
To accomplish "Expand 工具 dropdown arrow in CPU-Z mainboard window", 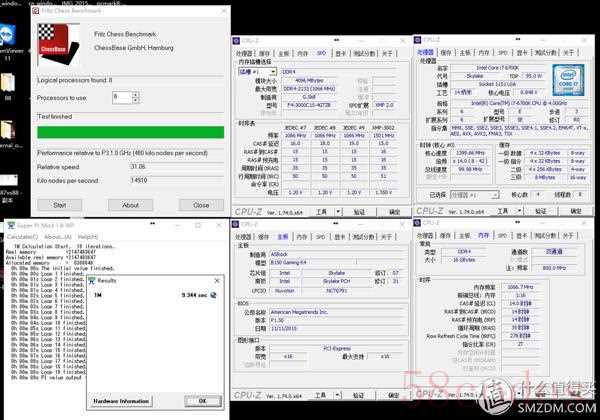I will (337, 395).
